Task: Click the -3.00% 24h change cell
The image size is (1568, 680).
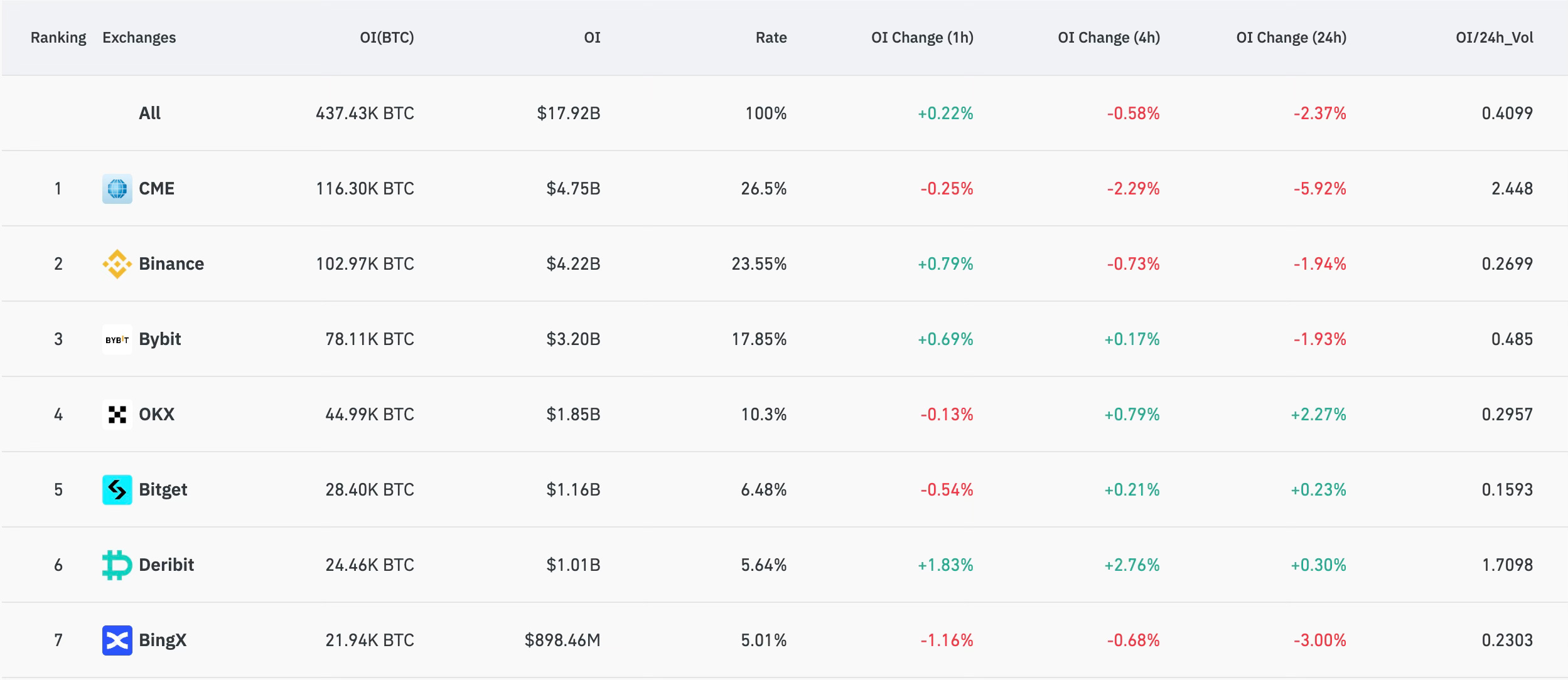Action: (x=1319, y=640)
